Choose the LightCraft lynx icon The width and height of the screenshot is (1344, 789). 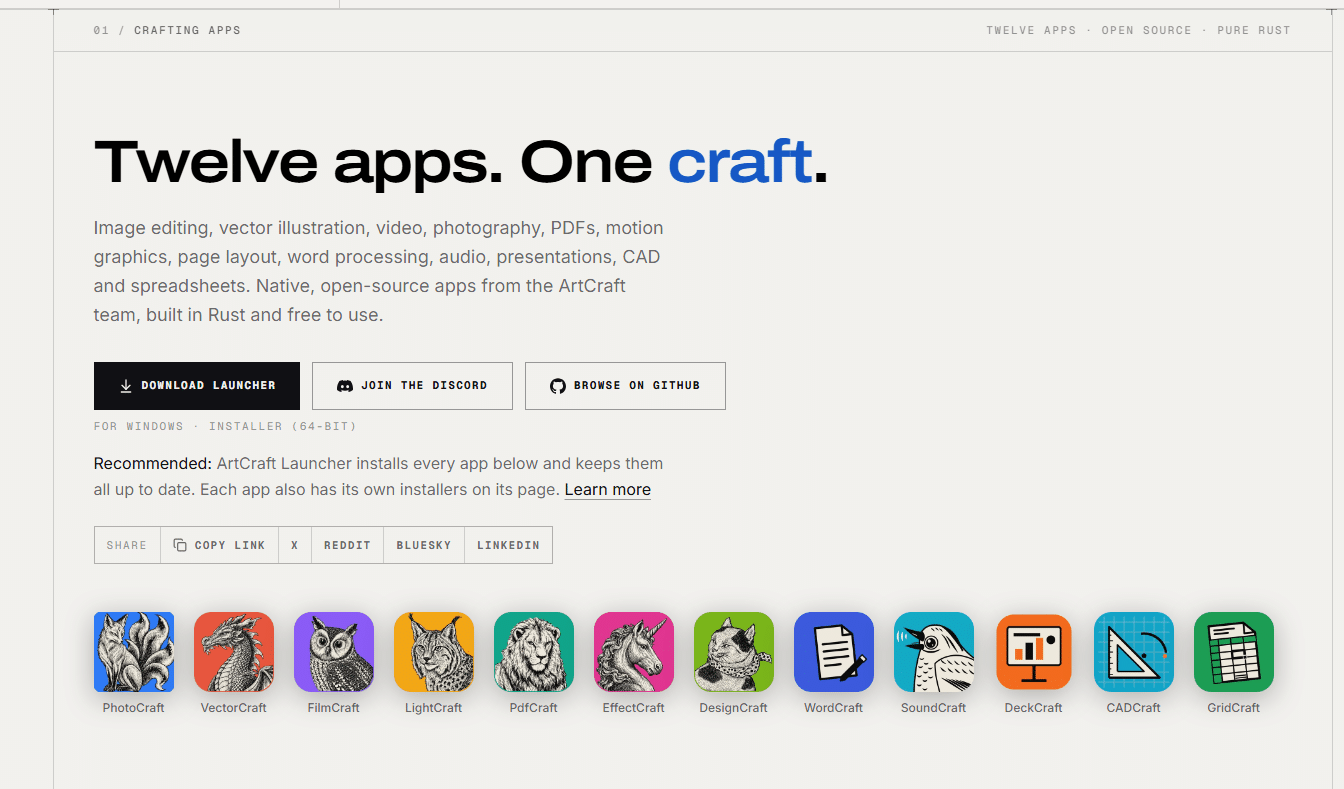pyautogui.click(x=434, y=652)
